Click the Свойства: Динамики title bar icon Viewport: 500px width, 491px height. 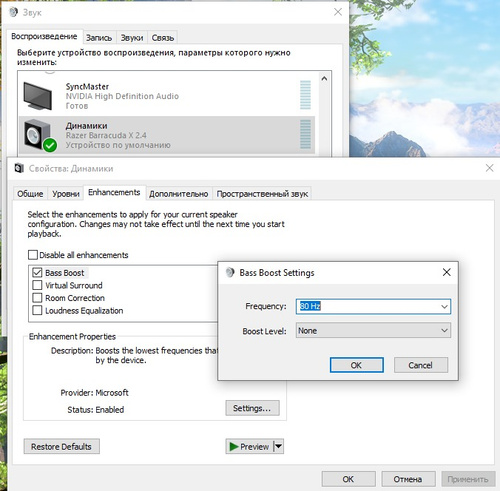point(19,168)
